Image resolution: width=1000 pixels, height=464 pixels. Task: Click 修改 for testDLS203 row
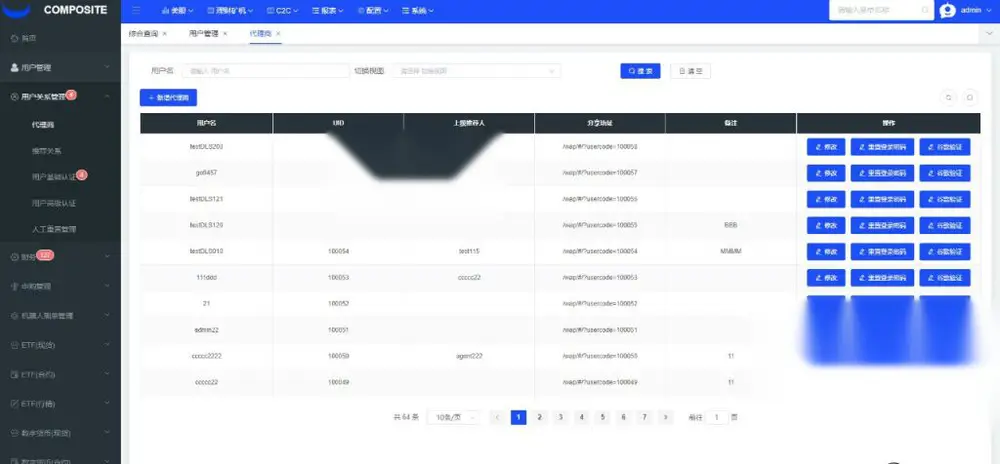pos(826,147)
